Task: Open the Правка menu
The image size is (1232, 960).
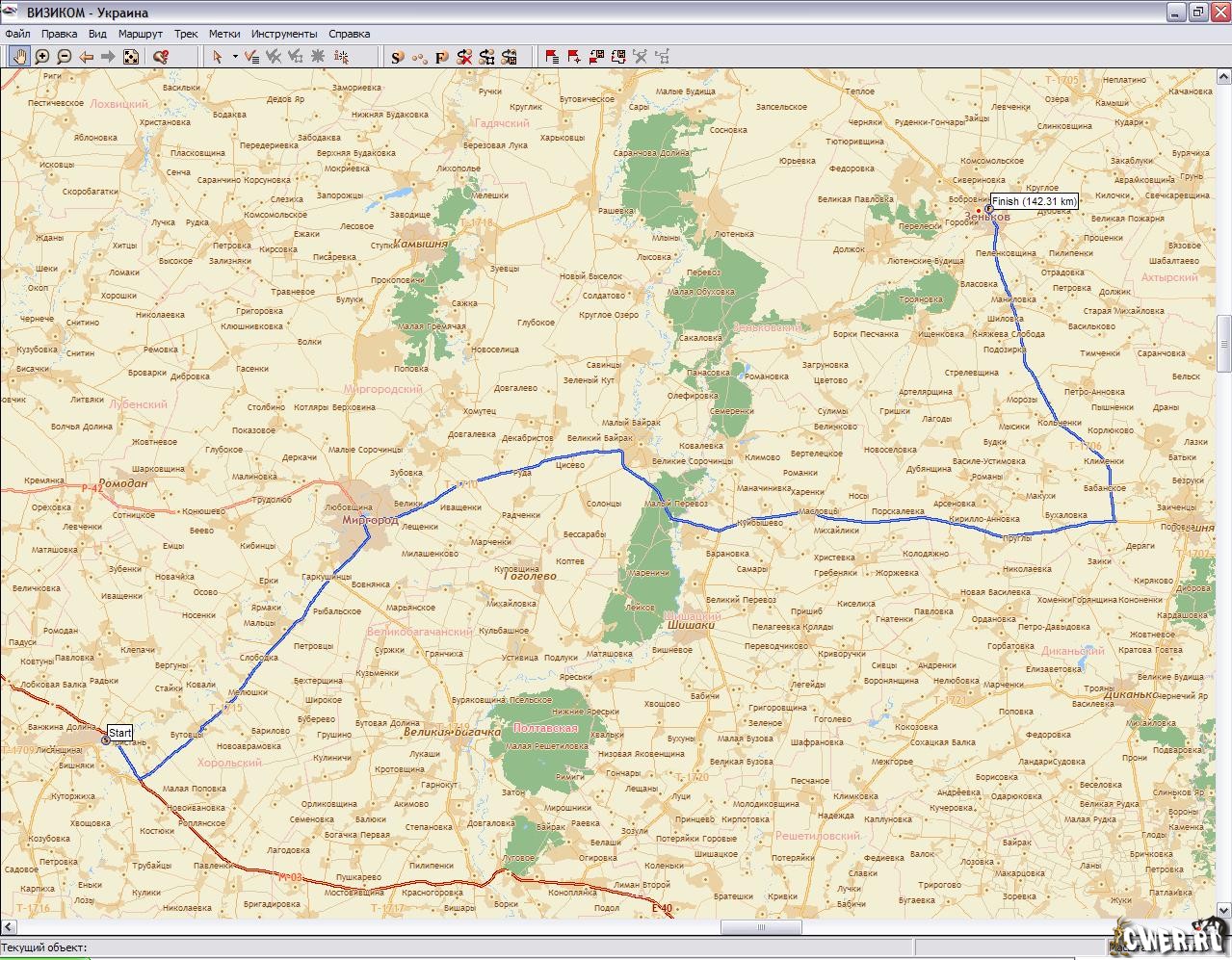Action: pyautogui.click(x=60, y=34)
